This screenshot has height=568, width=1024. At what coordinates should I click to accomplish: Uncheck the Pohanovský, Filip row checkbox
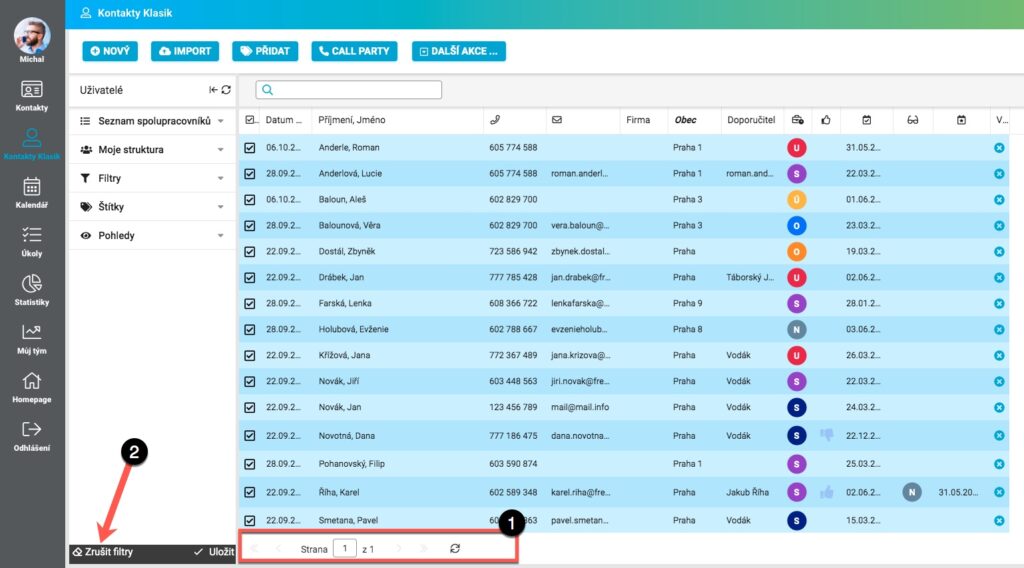click(x=250, y=464)
